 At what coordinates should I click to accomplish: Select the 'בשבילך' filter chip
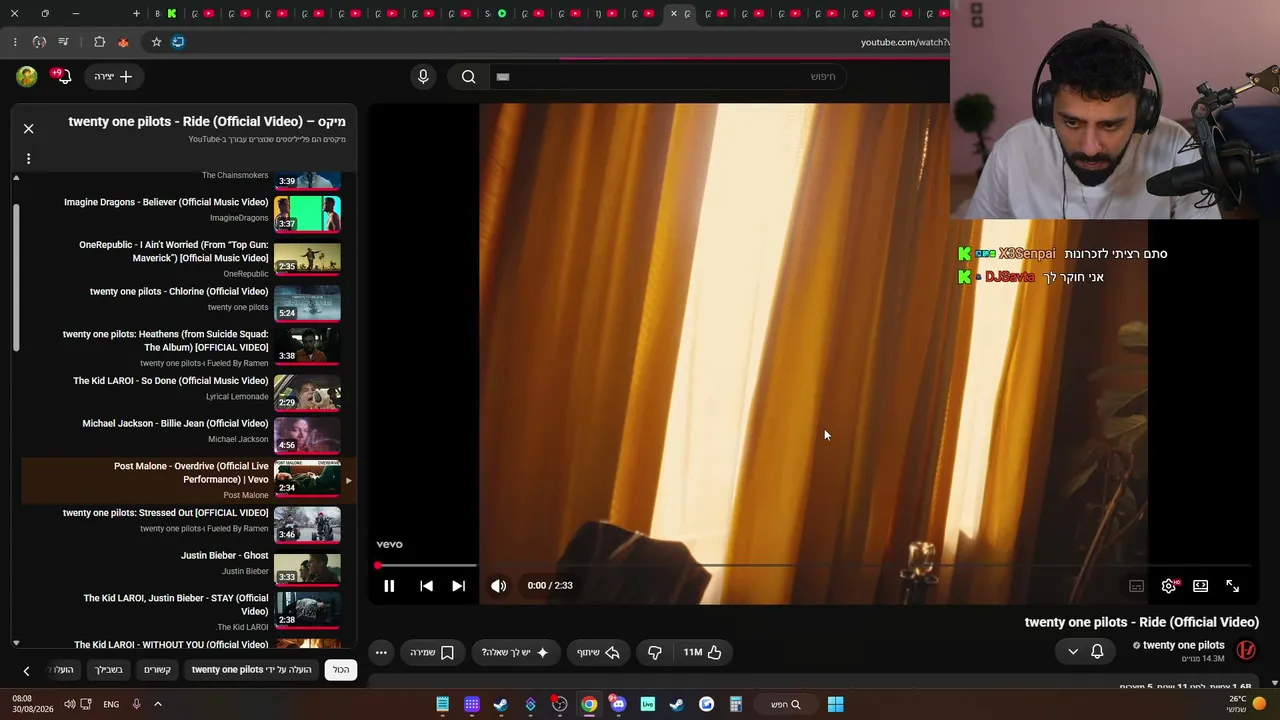(109, 669)
